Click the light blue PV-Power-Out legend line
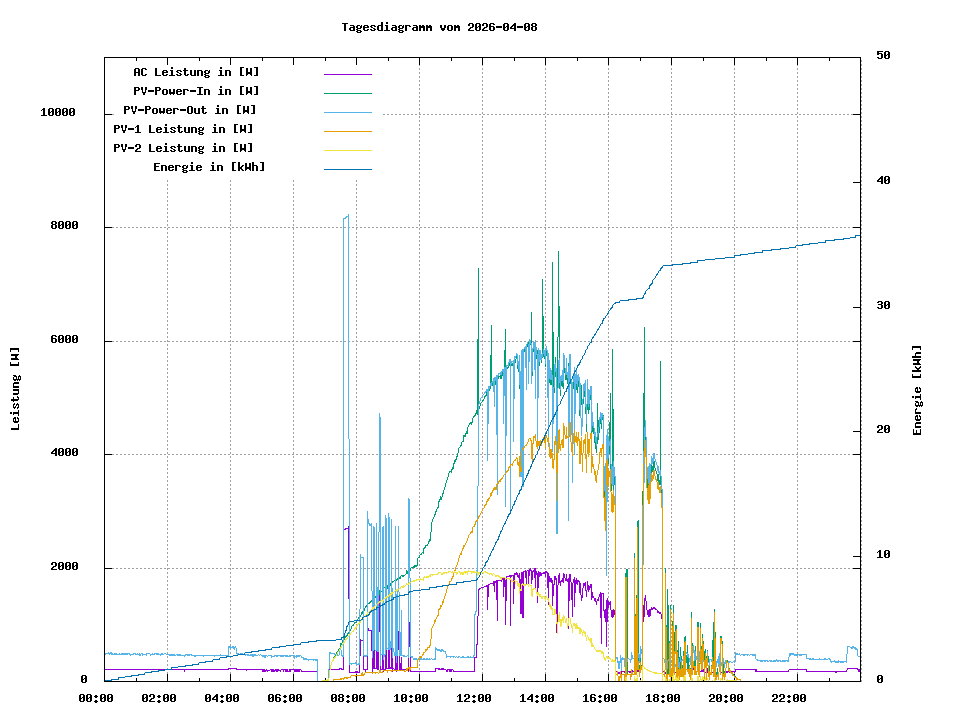 click(x=347, y=111)
